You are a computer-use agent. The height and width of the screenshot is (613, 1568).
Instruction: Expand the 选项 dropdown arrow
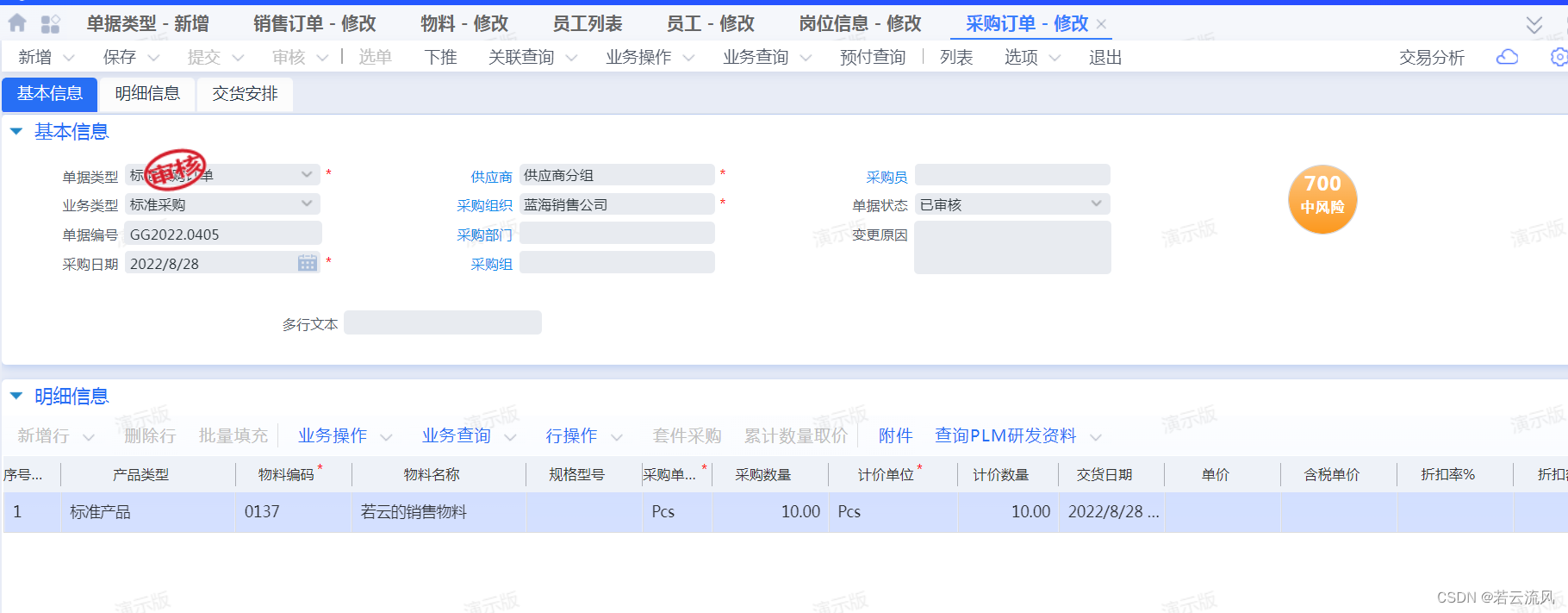(1055, 58)
